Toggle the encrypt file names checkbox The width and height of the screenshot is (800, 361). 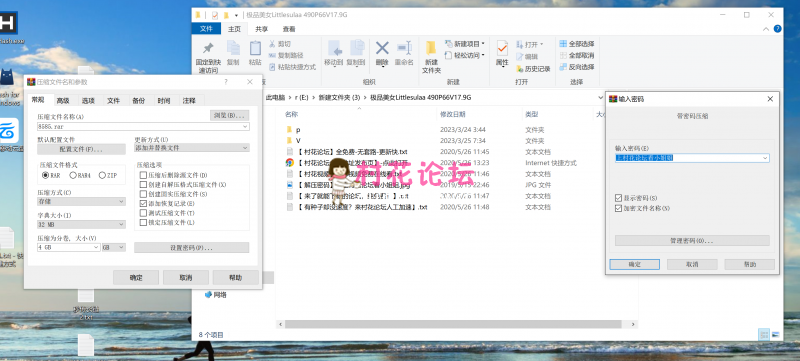click(619, 208)
